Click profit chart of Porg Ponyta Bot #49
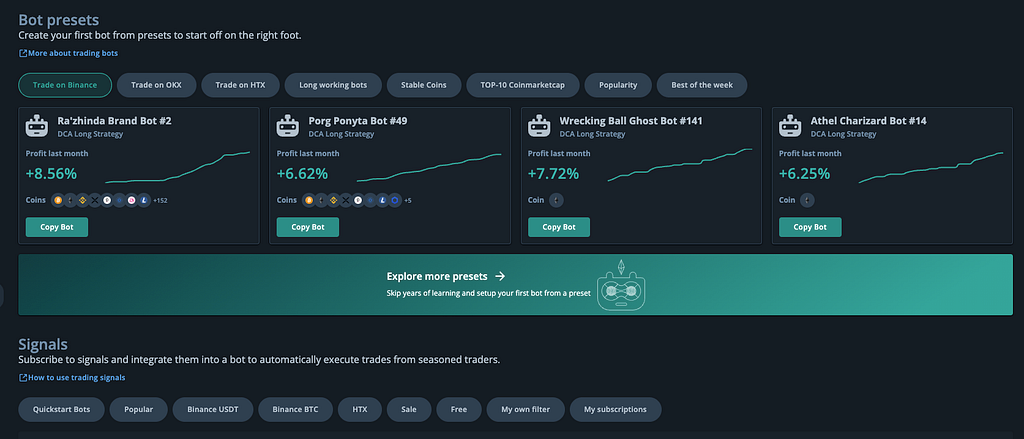Viewport: 1024px width, 439px height. pyautogui.click(x=429, y=167)
